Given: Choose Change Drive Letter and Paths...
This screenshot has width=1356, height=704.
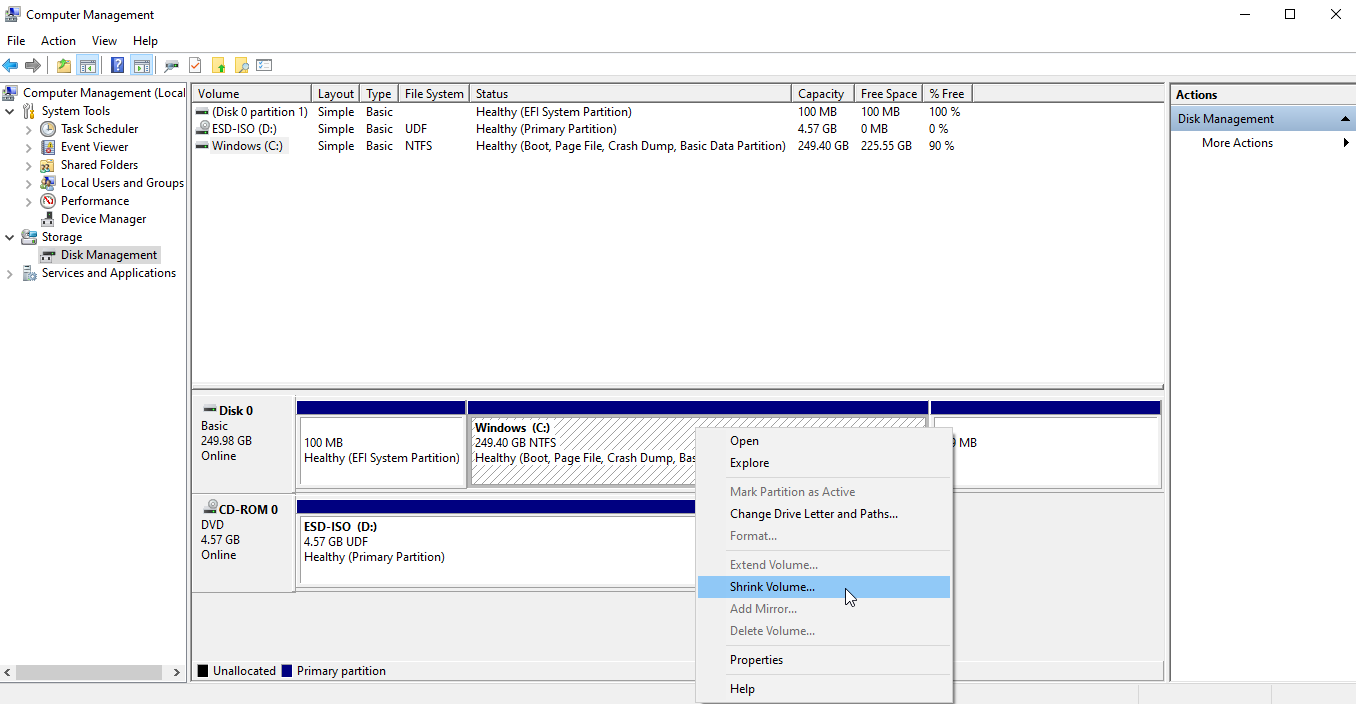Looking at the screenshot, I should coord(824,514).
